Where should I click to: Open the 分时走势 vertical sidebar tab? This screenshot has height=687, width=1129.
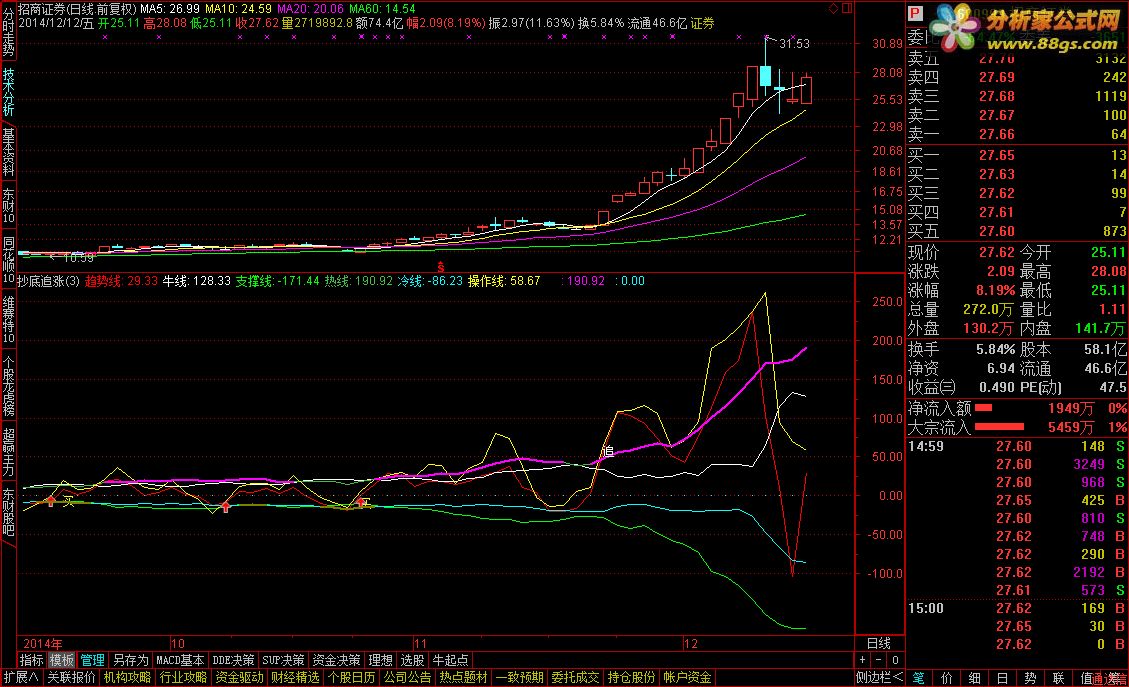click(8, 32)
